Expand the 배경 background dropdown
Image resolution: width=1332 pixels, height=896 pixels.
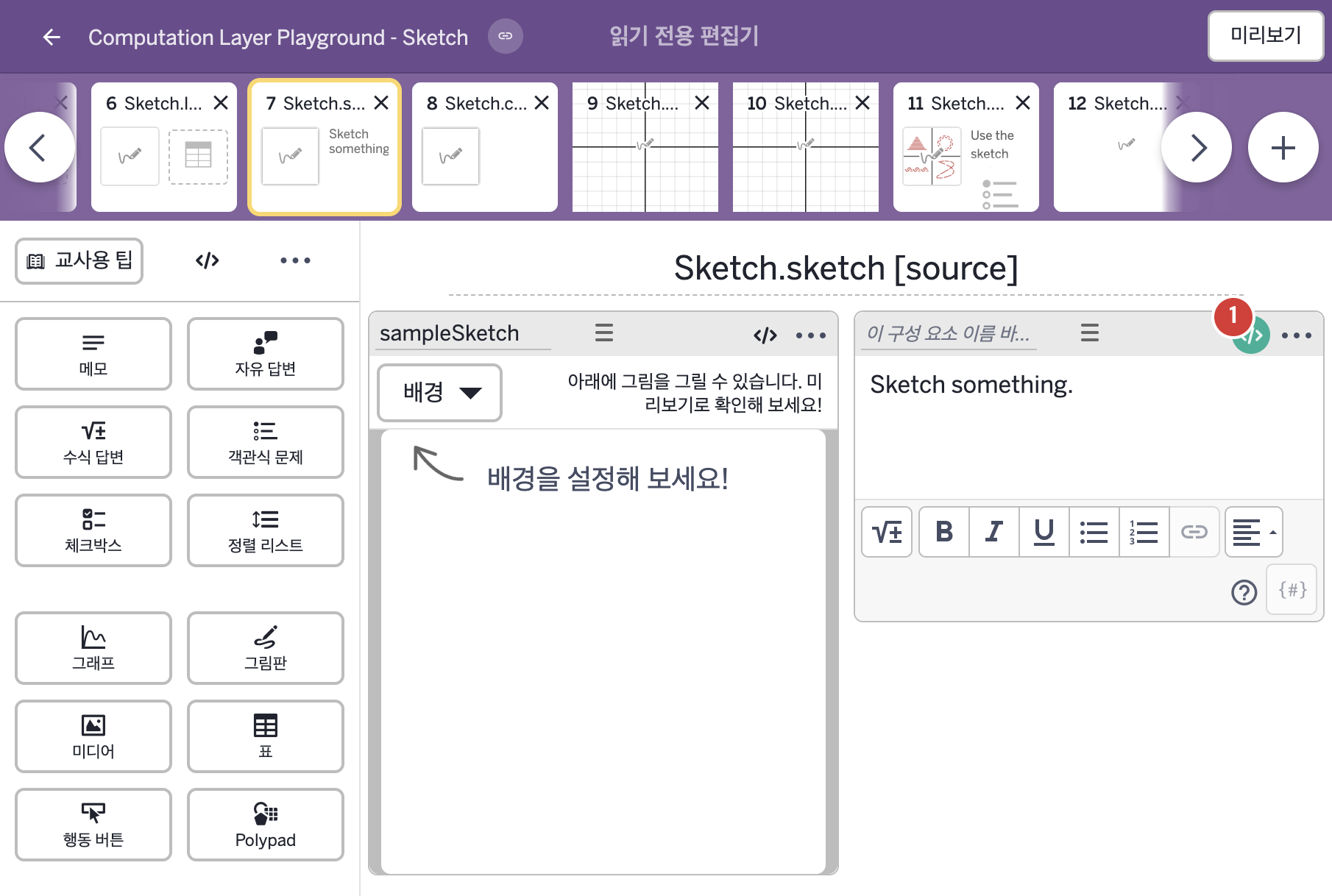440,393
